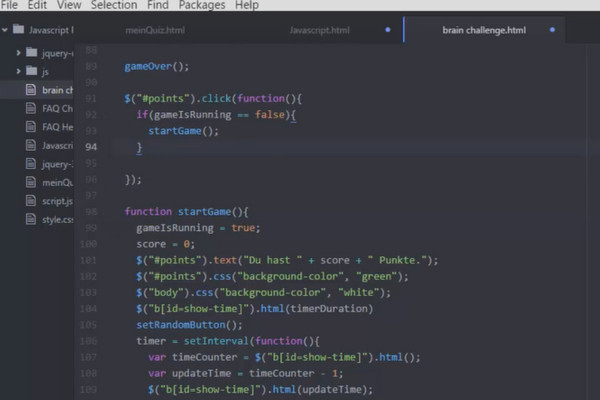Click 'function startGame(){' declaration
This screenshot has height=400, width=600.
click(x=186, y=212)
